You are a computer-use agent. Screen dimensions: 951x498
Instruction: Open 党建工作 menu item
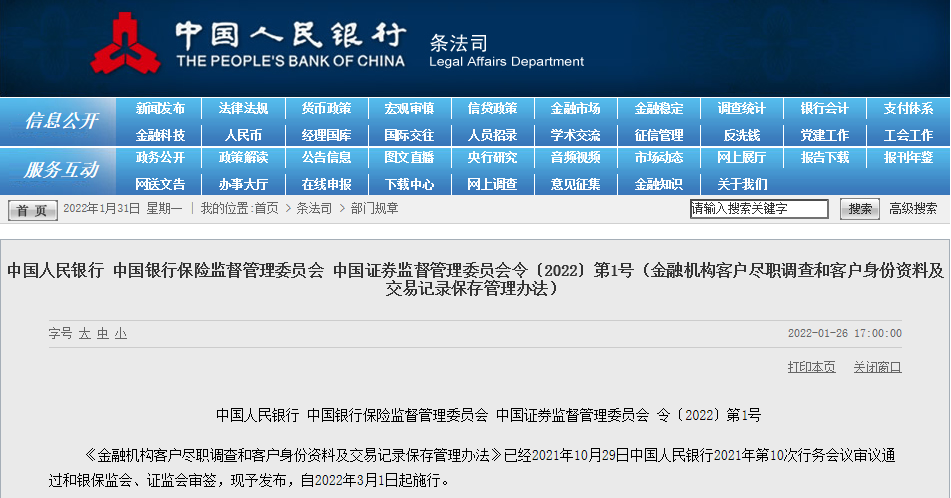(x=825, y=135)
